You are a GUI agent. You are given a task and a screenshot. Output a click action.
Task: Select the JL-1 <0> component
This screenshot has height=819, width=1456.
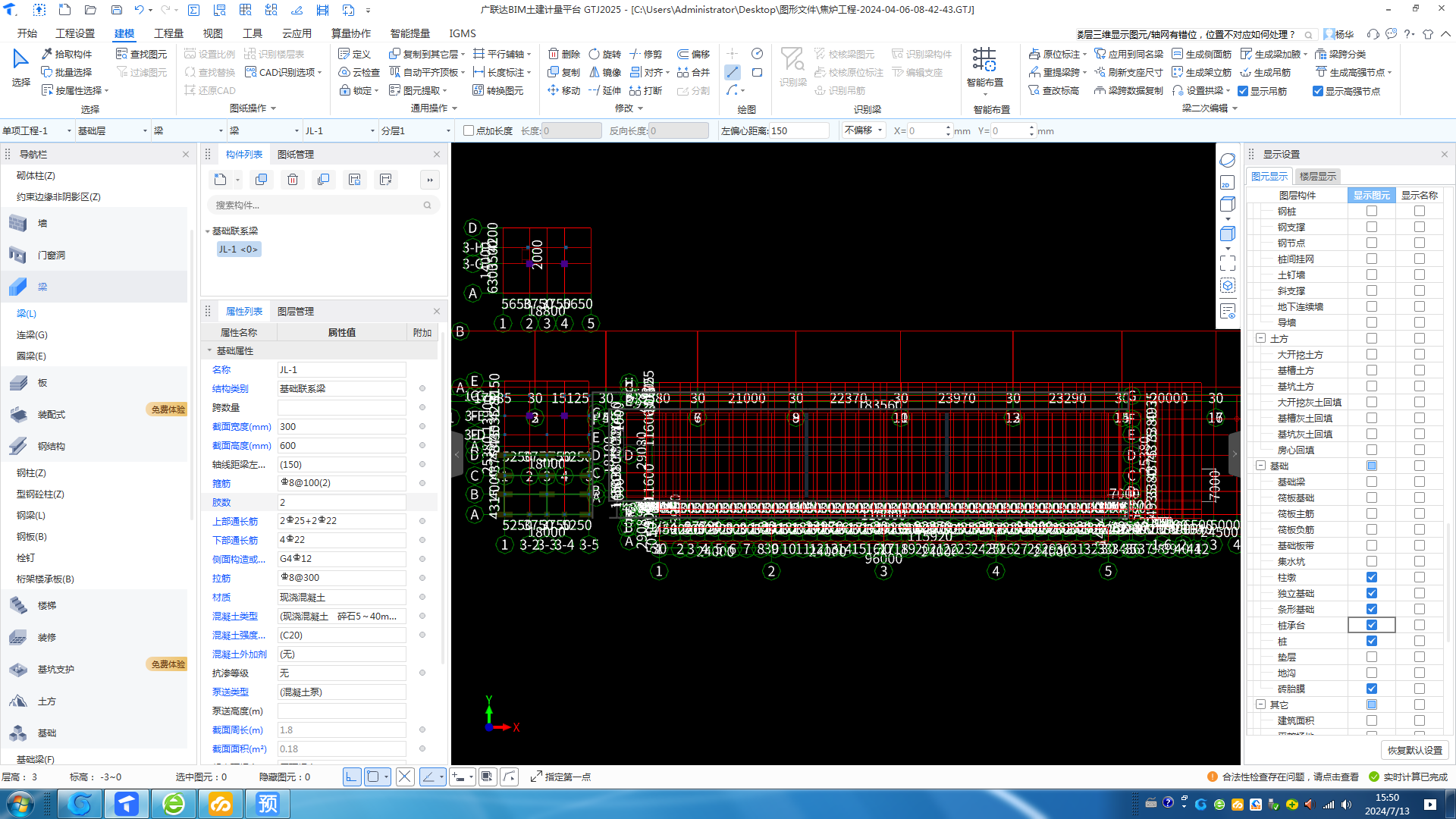tap(238, 249)
